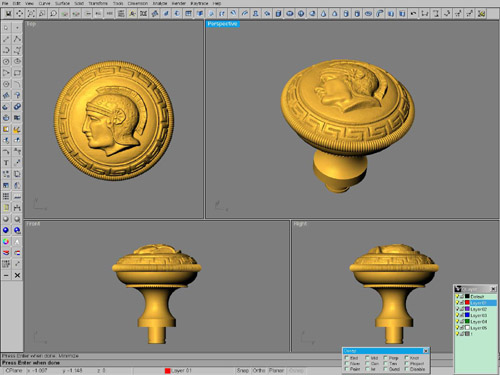
Task: Toggle visibility bulb of Layer 02
Action: pos(457,309)
